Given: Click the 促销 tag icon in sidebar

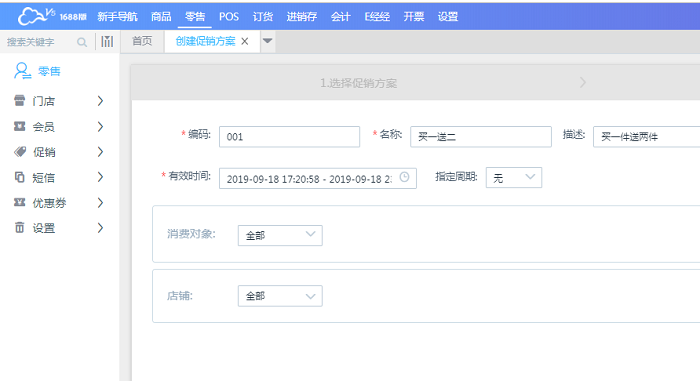Looking at the screenshot, I should pyautogui.click(x=19, y=152).
